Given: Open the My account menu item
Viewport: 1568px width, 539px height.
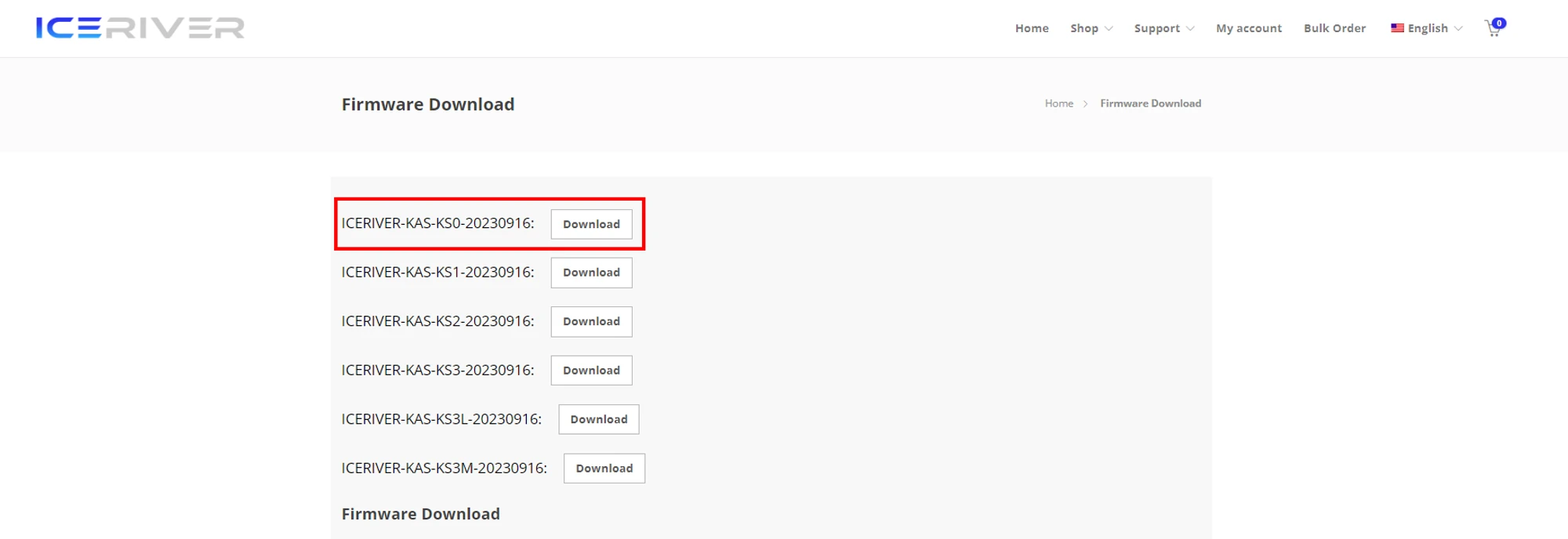Looking at the screenshot, I should [x=1249, y=28].
